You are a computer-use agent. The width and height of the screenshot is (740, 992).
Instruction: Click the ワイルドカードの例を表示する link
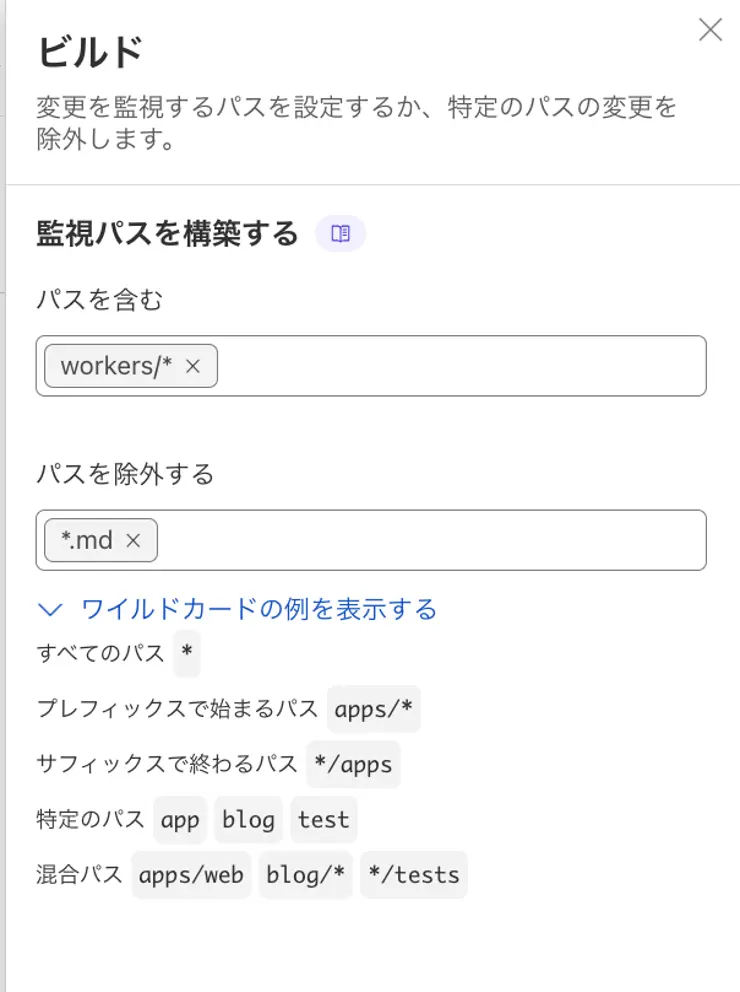[x=259, y=609]
